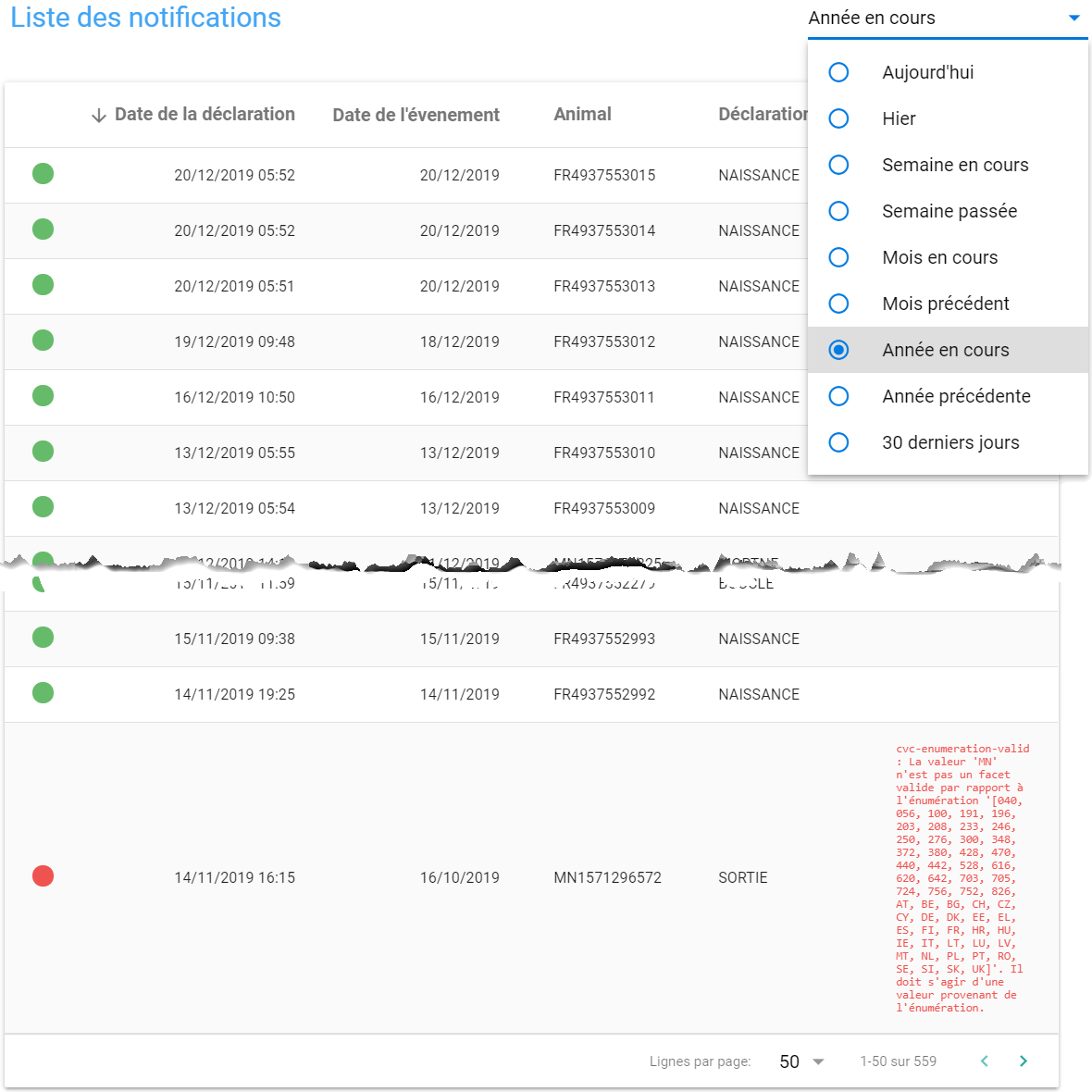
Task: Click the Lignes par page label
Action: [700, 1061]
